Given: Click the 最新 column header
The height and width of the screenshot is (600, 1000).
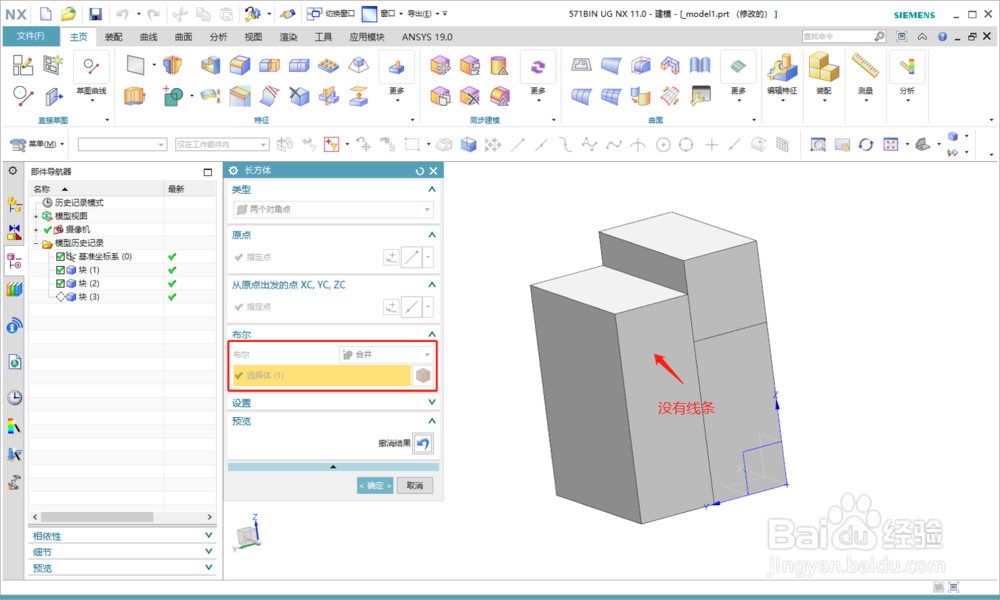Looking at the screenshot, I should [x=189, y=189].
